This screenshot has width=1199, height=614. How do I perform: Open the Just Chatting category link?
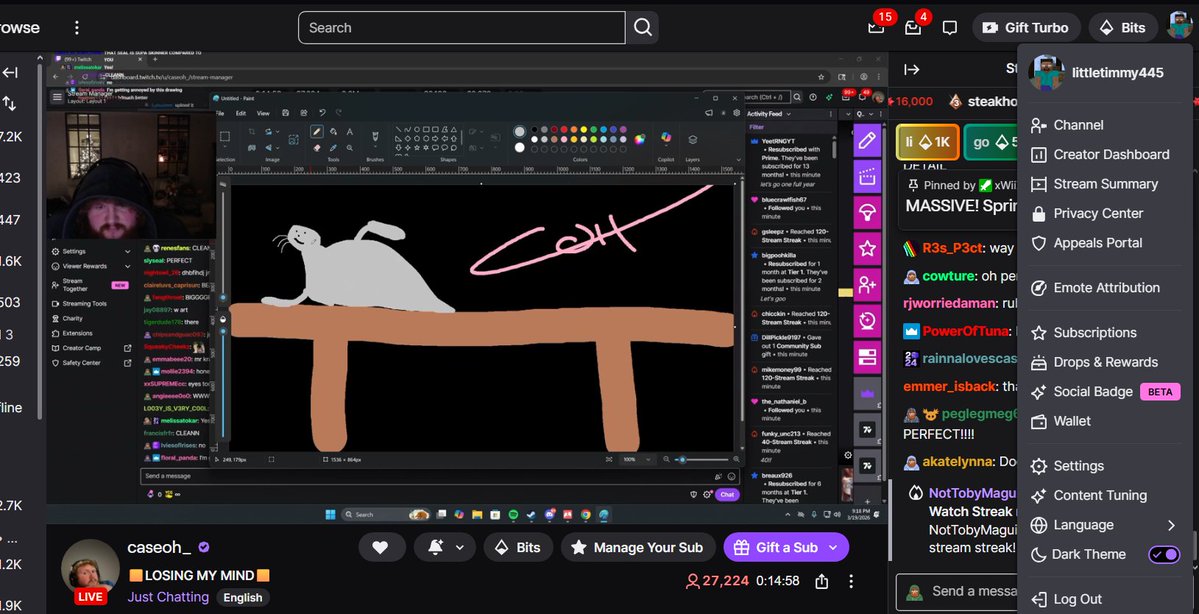(x=168, y=597)
